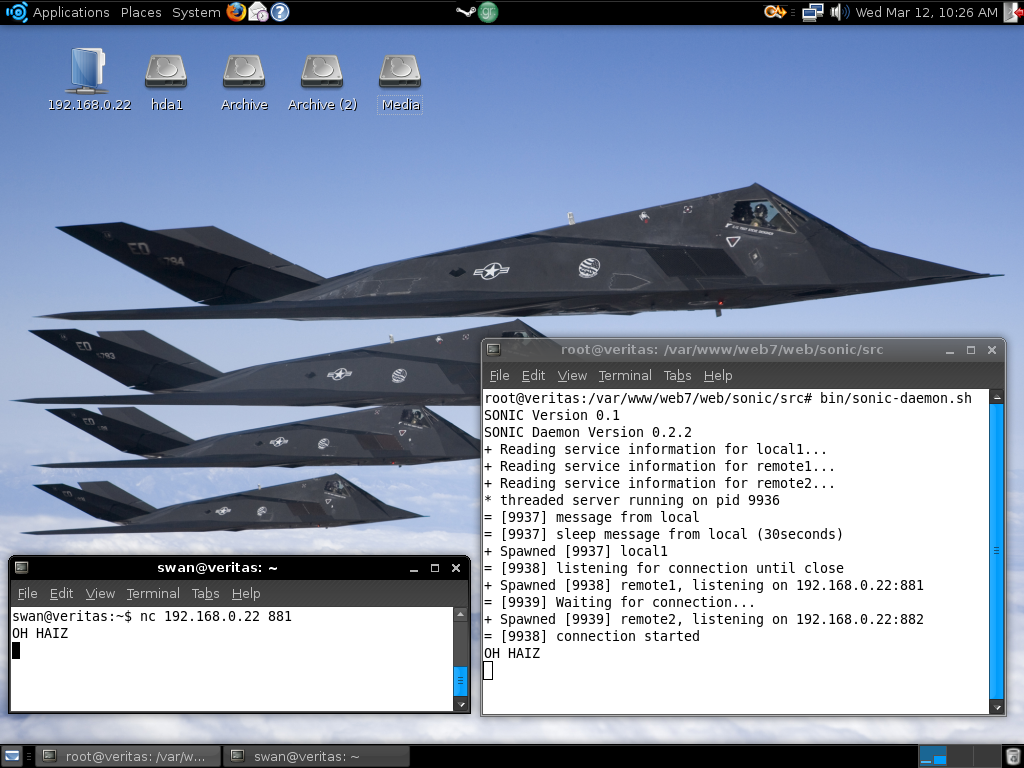Click 'SONIC Daemon Version 0.2.2' line
This screenshot has width=1024, height=768.
pyautogui.click(x=588, y=432)
